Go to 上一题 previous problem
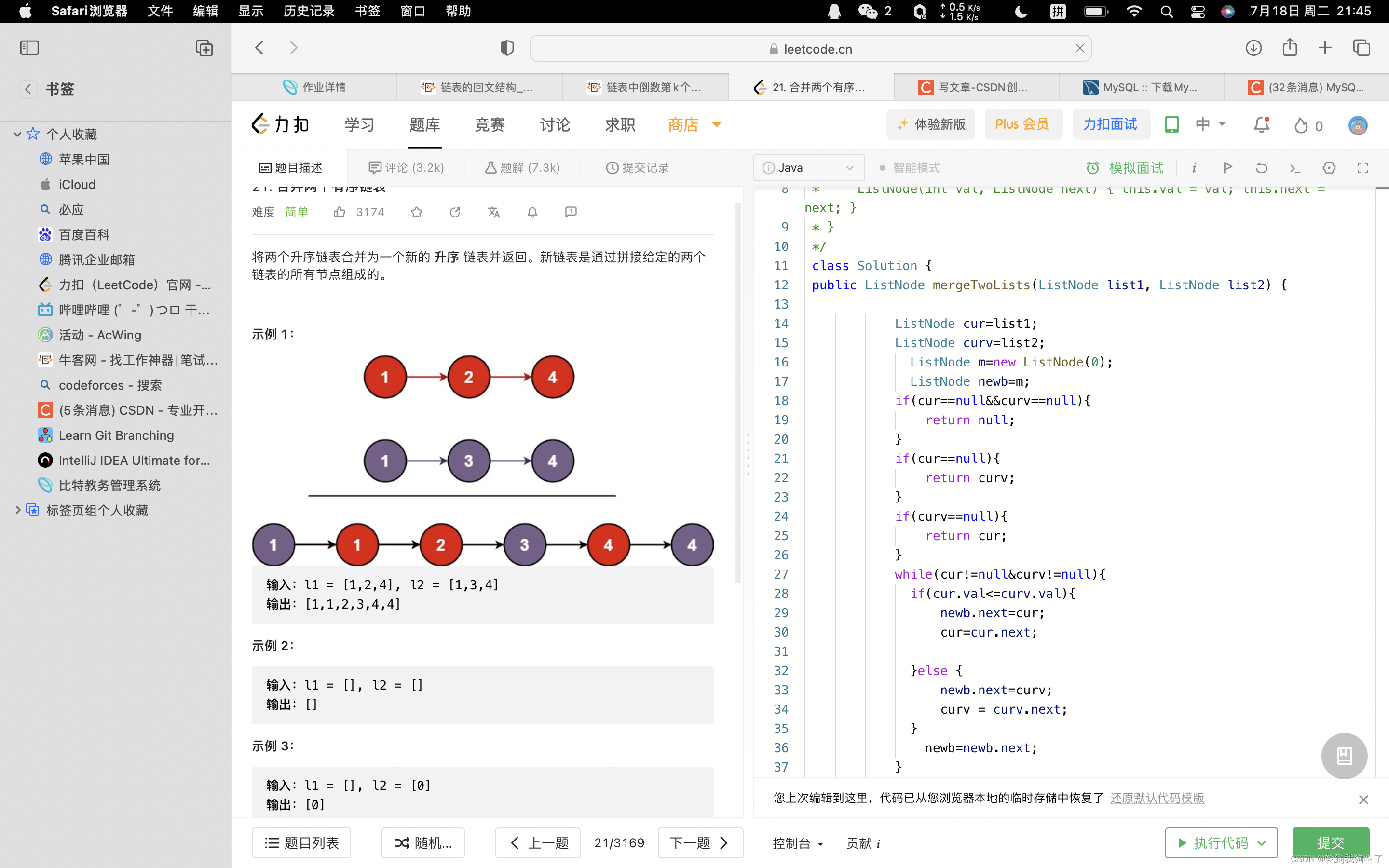1389x868 pixels. point(538,843)
